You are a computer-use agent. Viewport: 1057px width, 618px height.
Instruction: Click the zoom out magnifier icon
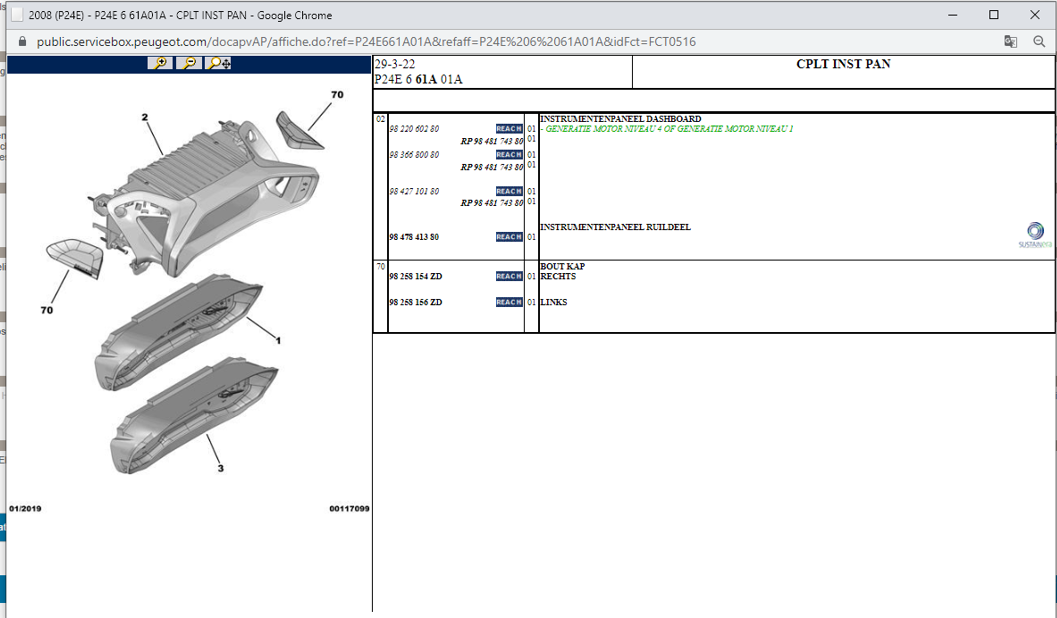pyautogui.click(x=189, y=63)
